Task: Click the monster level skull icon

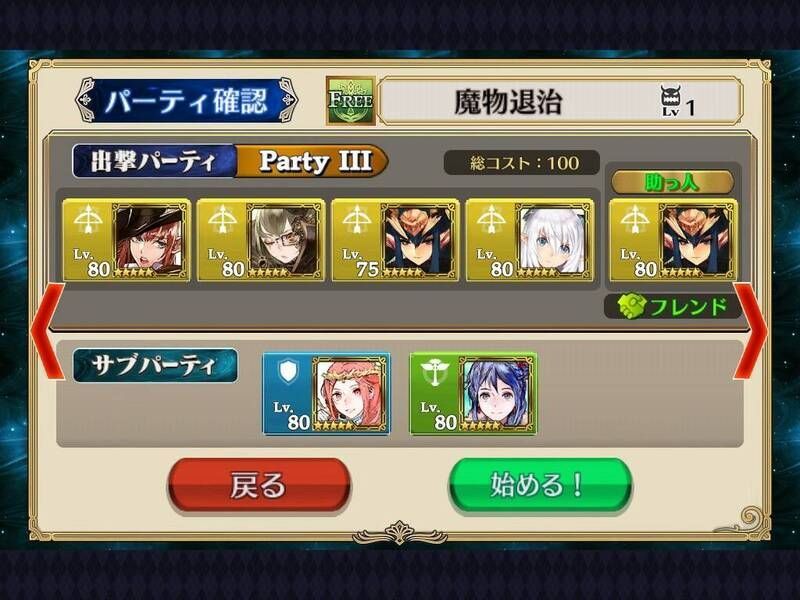Action: (x=671, y=101)
